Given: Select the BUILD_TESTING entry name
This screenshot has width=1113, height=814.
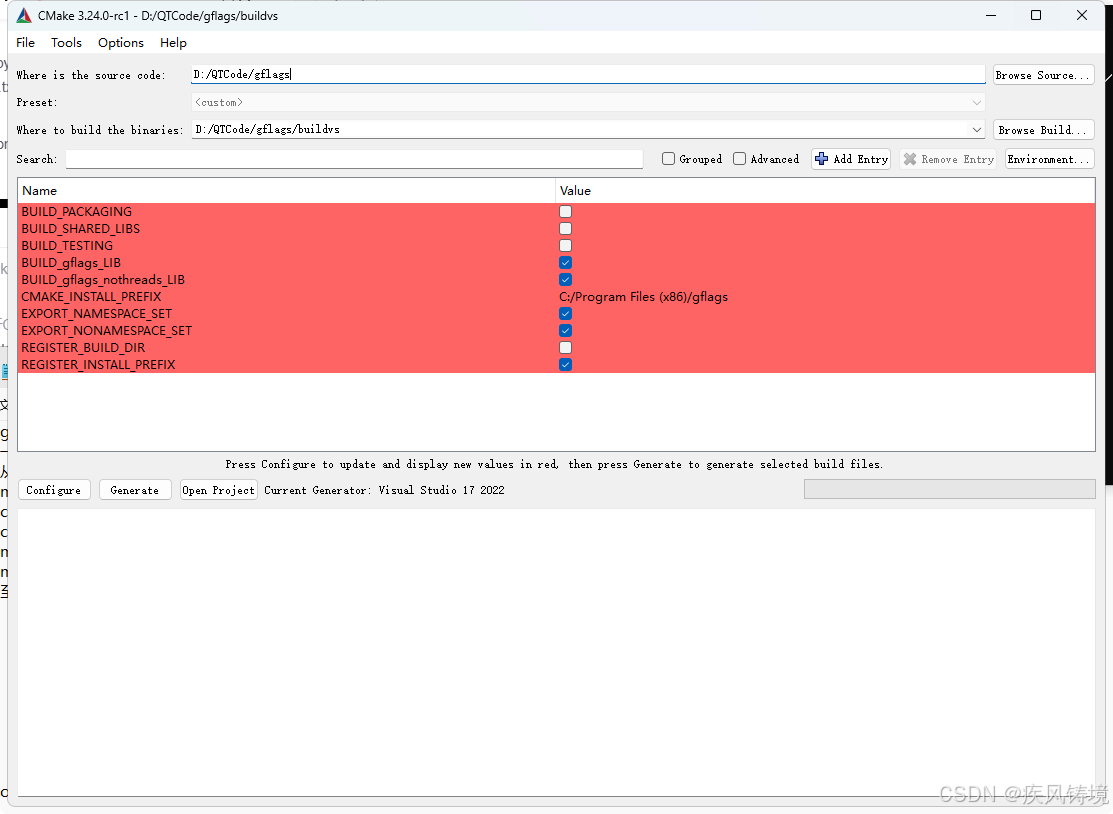Looking at the screenshot, I should (x=67, y=246).
